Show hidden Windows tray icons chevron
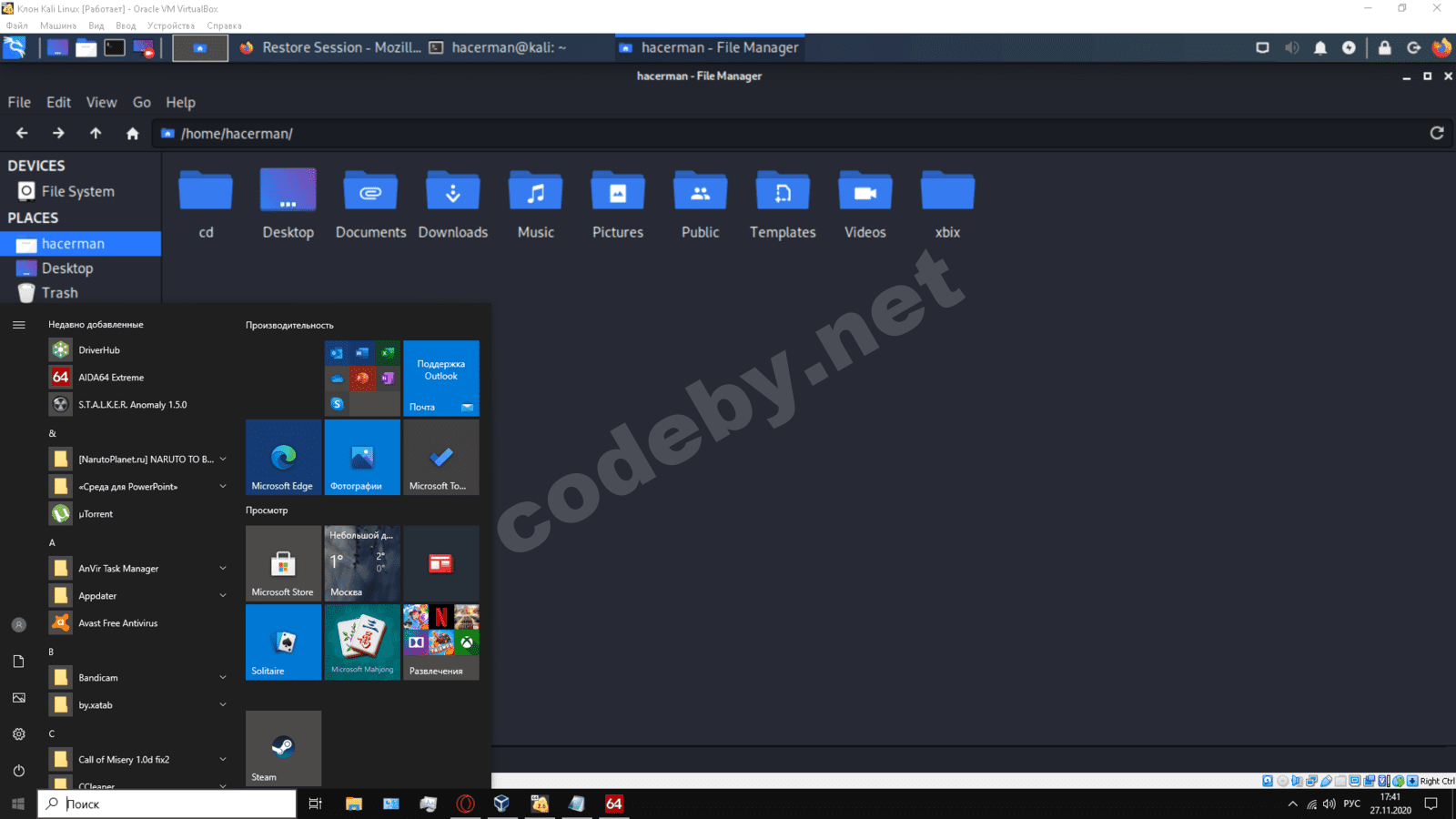 tap(1292, 804)
